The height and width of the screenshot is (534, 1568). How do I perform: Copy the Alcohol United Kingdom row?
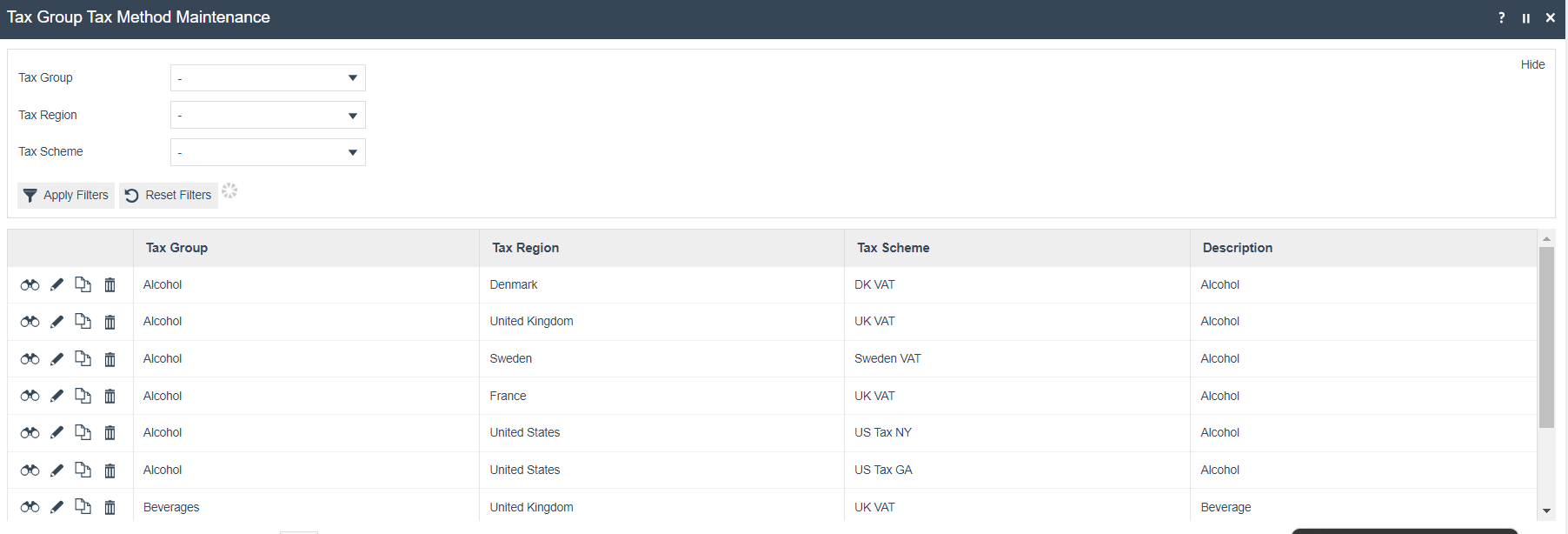[83, 321]
